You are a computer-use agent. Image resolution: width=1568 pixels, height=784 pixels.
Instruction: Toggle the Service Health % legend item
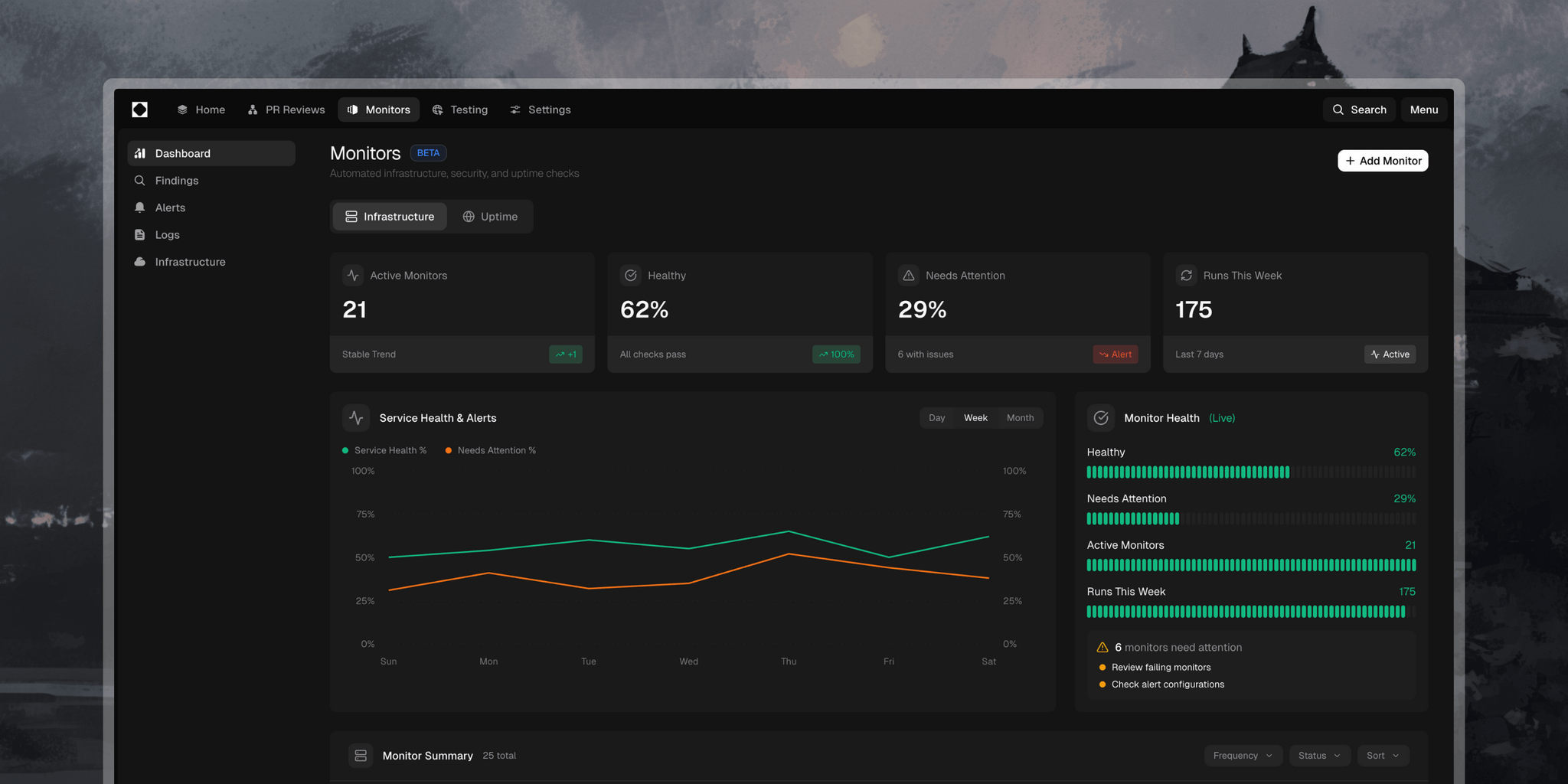pos(384,450)
